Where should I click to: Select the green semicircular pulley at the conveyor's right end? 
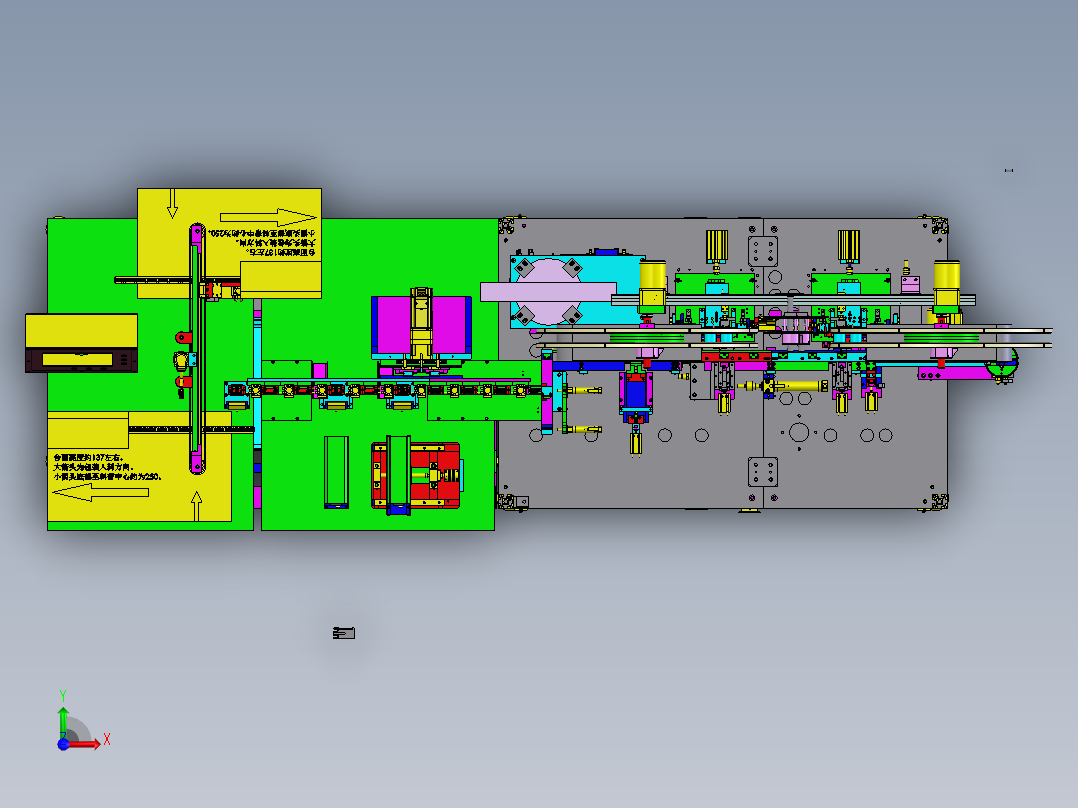click(x=1002, y=364)
